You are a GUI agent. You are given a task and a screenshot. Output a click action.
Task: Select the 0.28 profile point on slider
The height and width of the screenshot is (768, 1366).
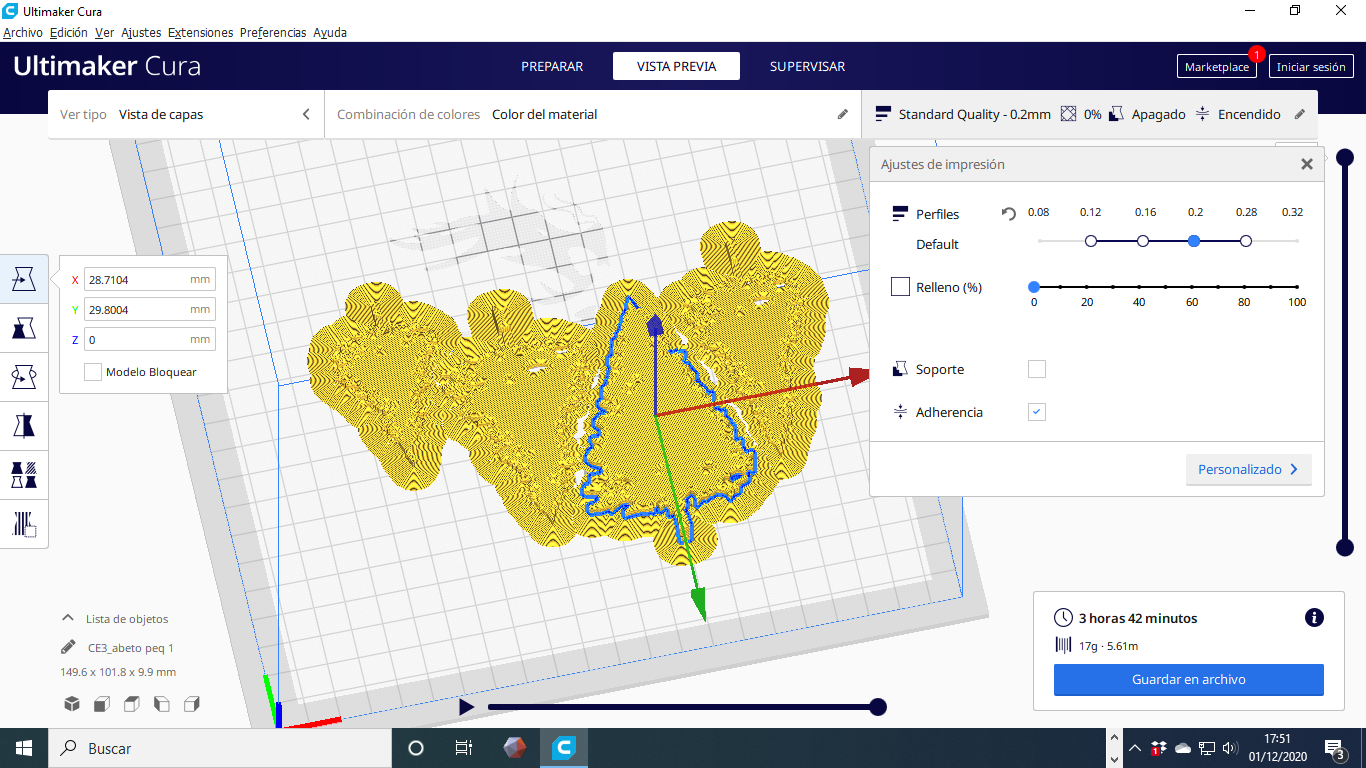1245,241
